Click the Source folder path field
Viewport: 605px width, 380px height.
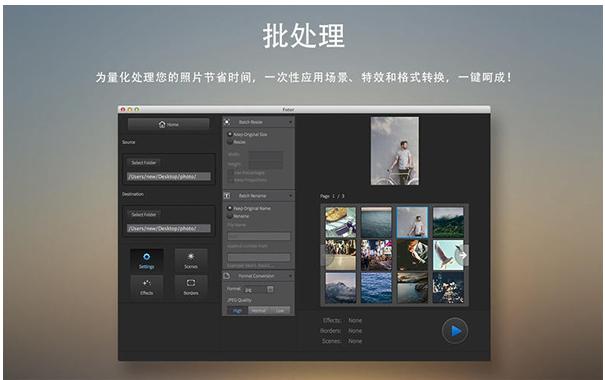tap(169, 176)
